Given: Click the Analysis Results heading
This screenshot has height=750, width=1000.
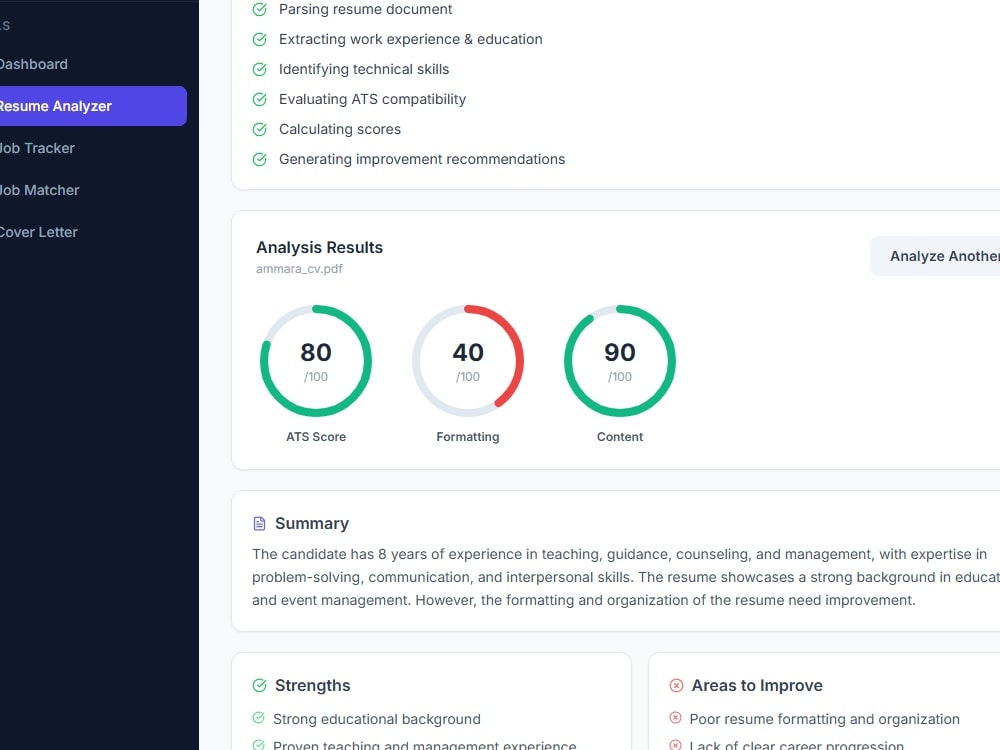Looking at the screenshot, I should [320, 247].
